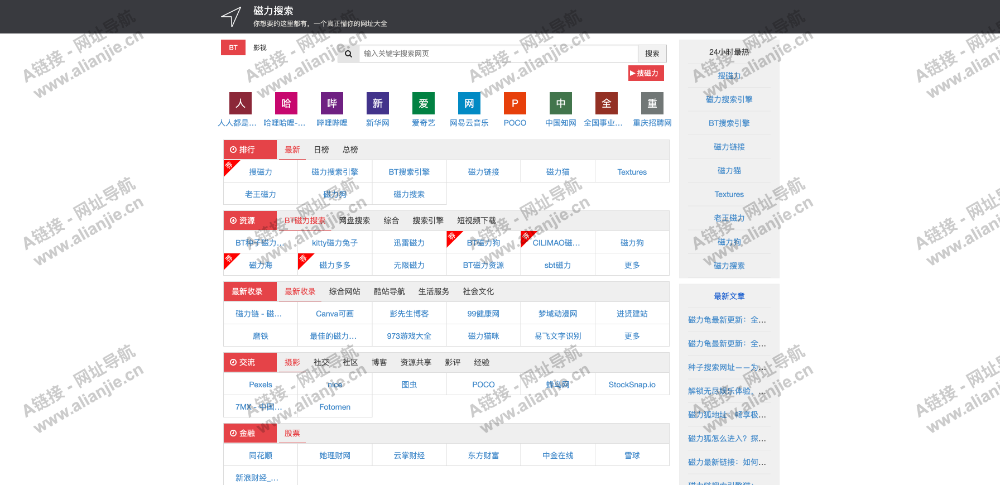Open the 同花顺 link

(x=261, y=455)
